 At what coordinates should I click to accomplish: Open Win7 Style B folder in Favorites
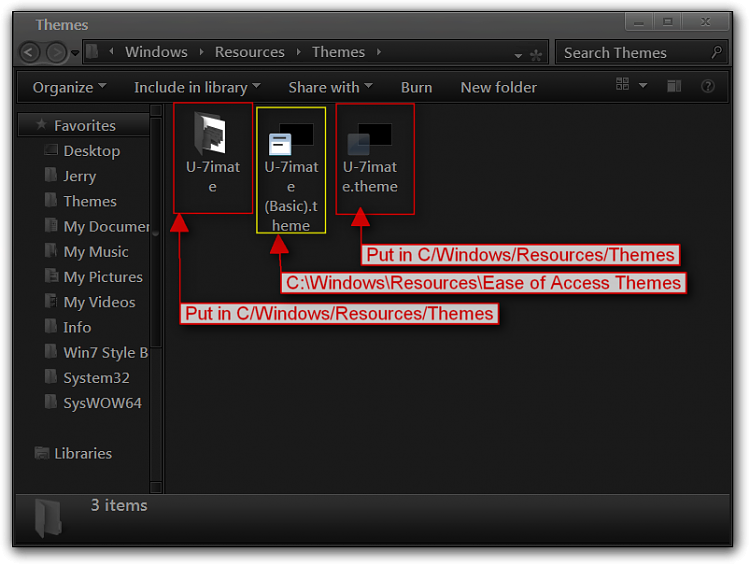(106, 353)
